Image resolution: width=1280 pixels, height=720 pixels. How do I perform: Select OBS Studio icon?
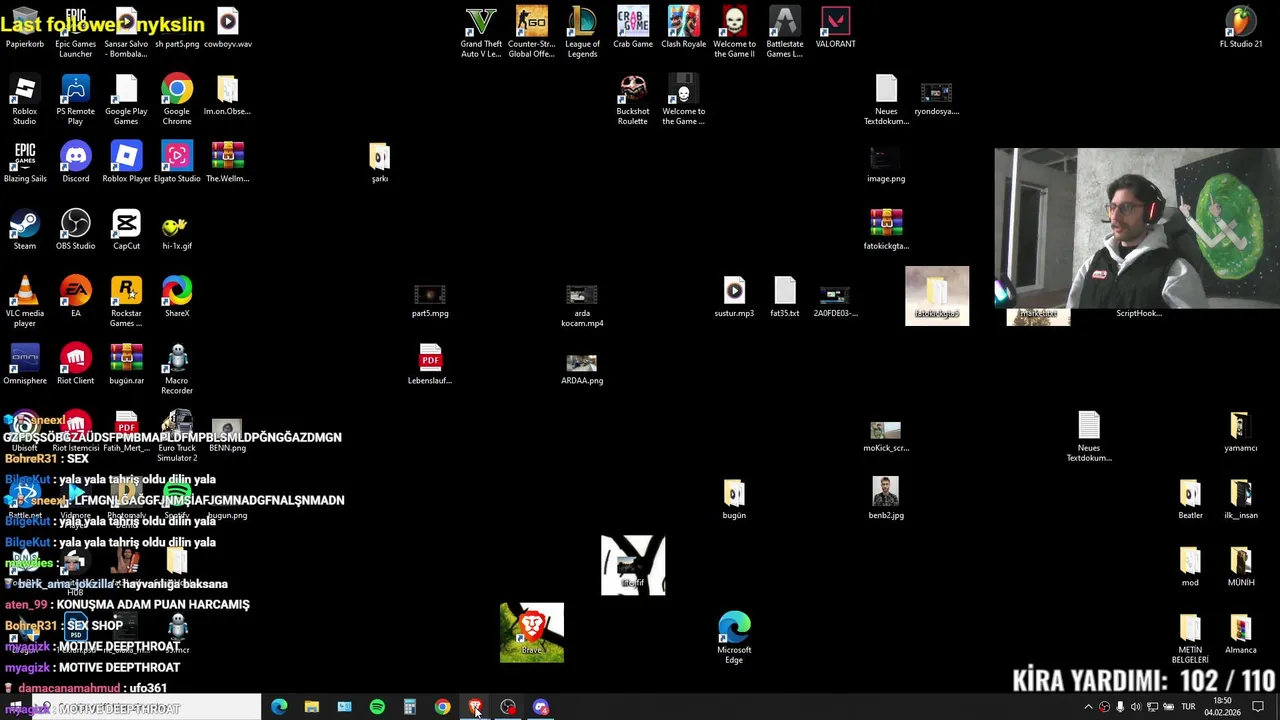75,229
